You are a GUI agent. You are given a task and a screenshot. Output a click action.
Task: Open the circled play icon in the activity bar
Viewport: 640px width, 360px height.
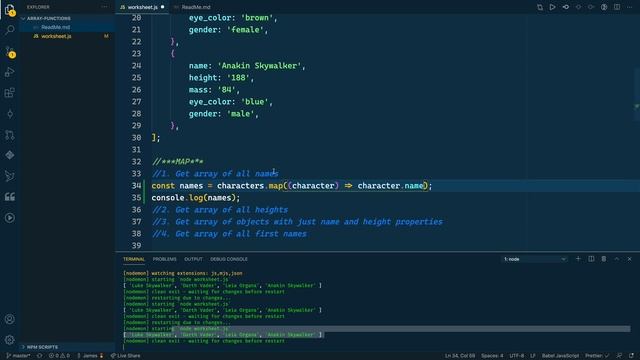[x=10, y=218]
